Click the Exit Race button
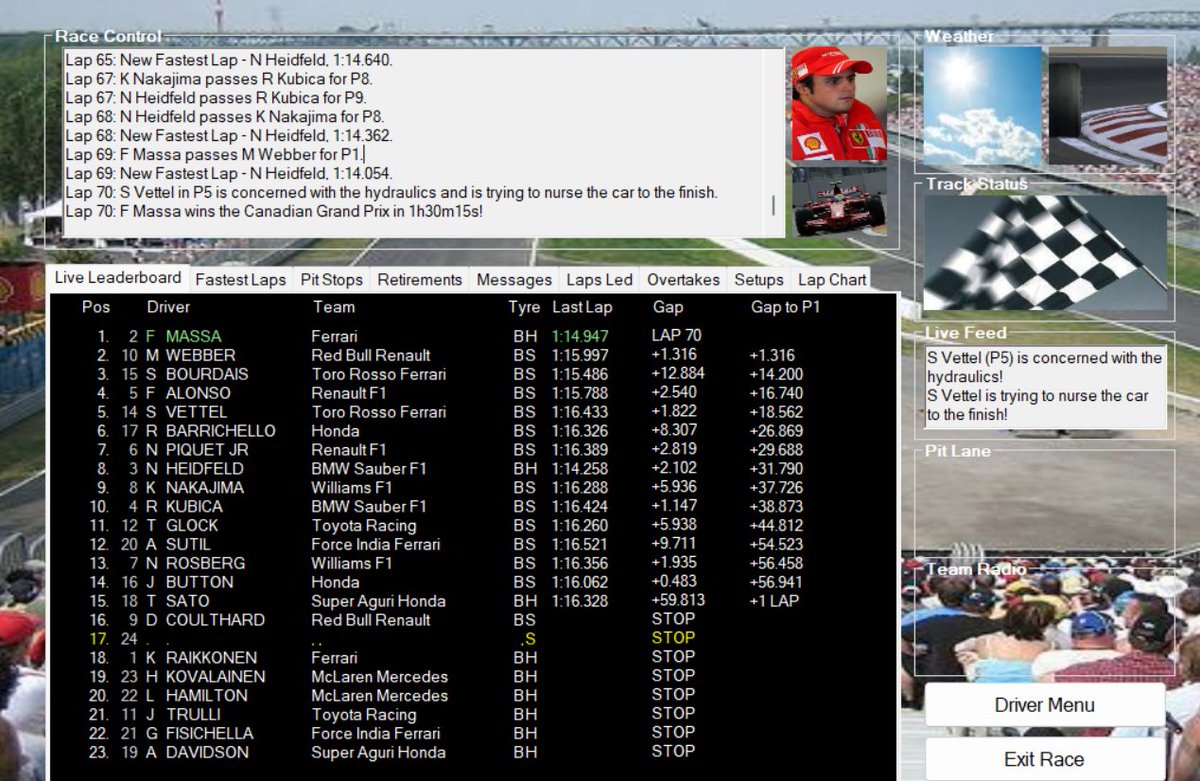Viewport: 1200px width, 781px height. pyautogui.click(x=1044, y=759)
